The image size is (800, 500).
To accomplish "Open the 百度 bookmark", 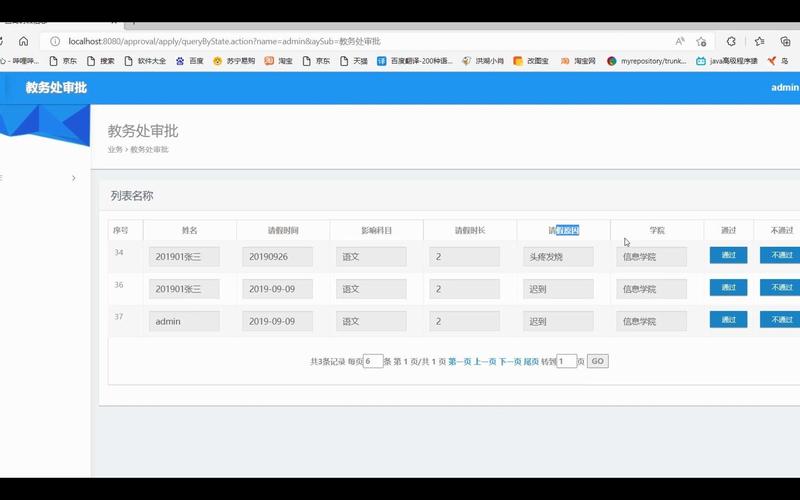I will click(190, 61).
